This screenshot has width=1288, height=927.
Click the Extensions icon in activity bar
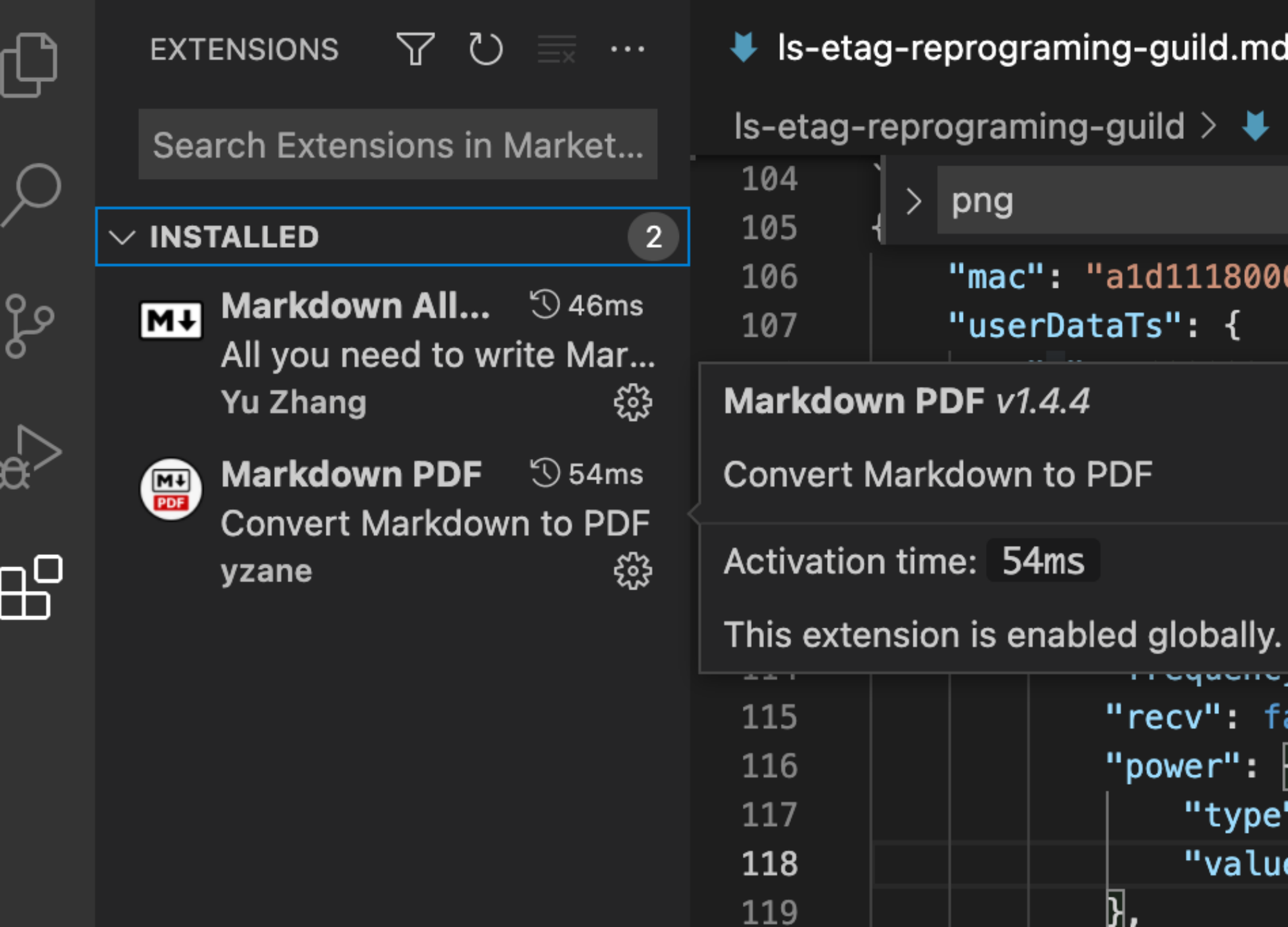point(31,586)
